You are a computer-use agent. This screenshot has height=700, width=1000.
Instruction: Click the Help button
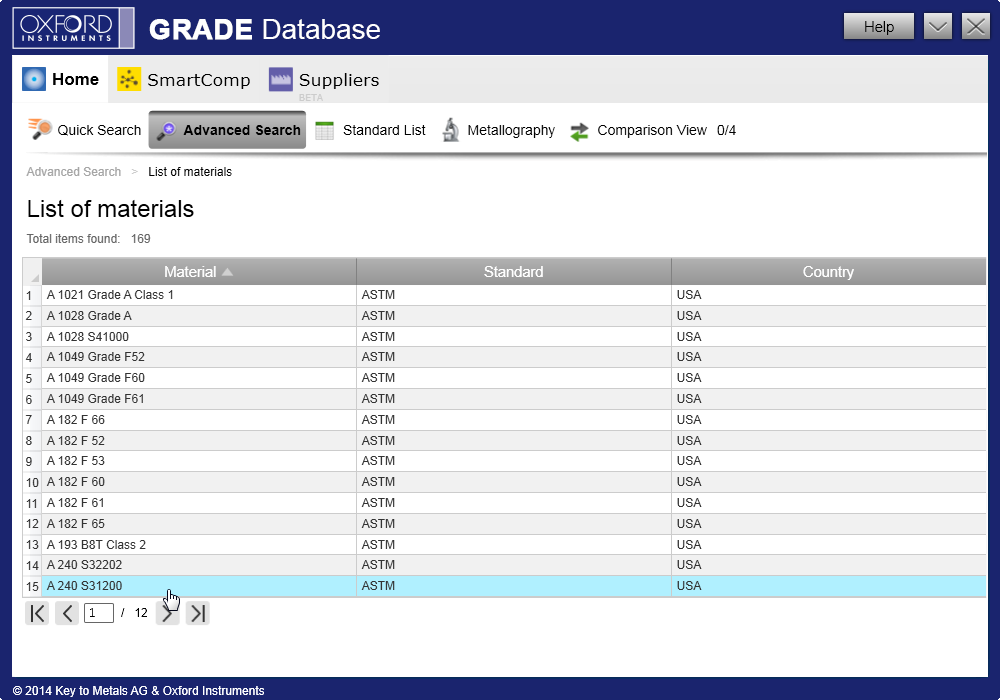[878, 27]
